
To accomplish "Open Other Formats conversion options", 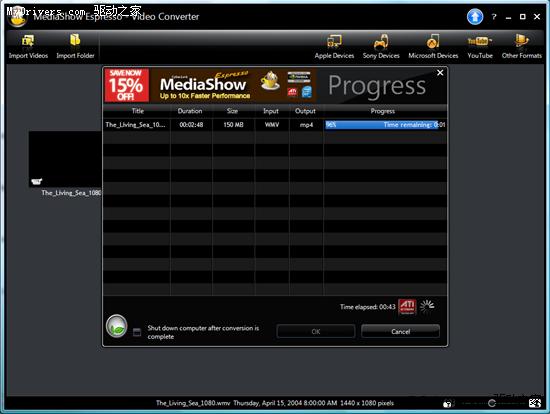I will coord(522,46).
